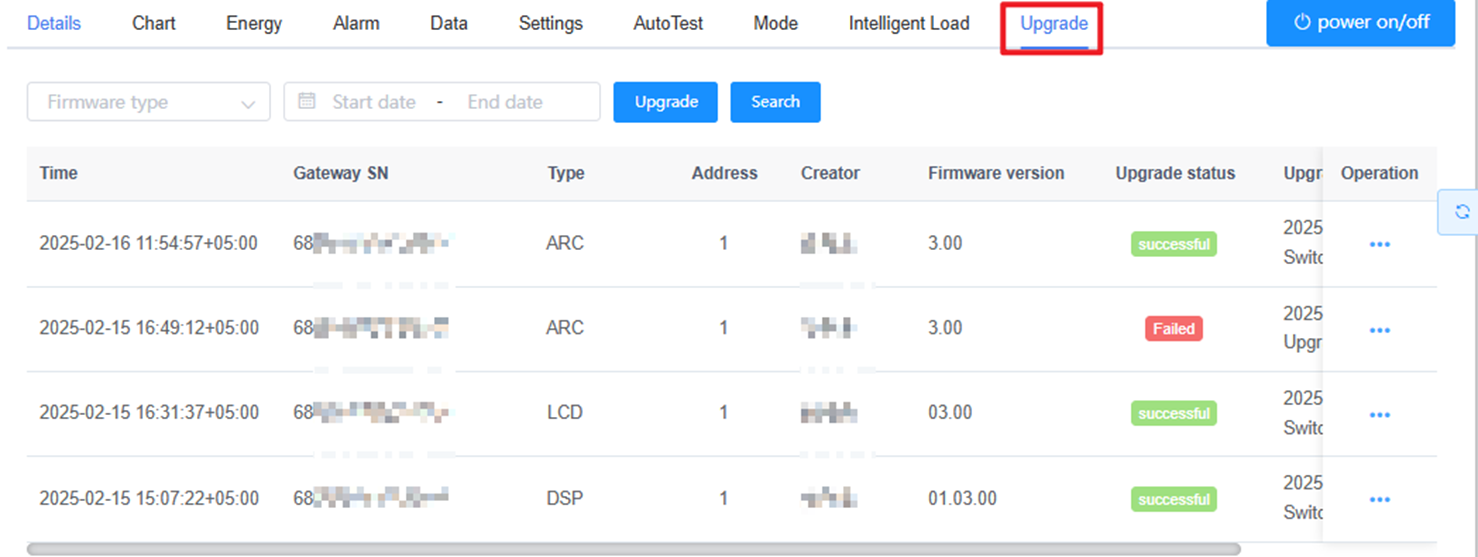Go to the Alarm tab

(356, 23)
